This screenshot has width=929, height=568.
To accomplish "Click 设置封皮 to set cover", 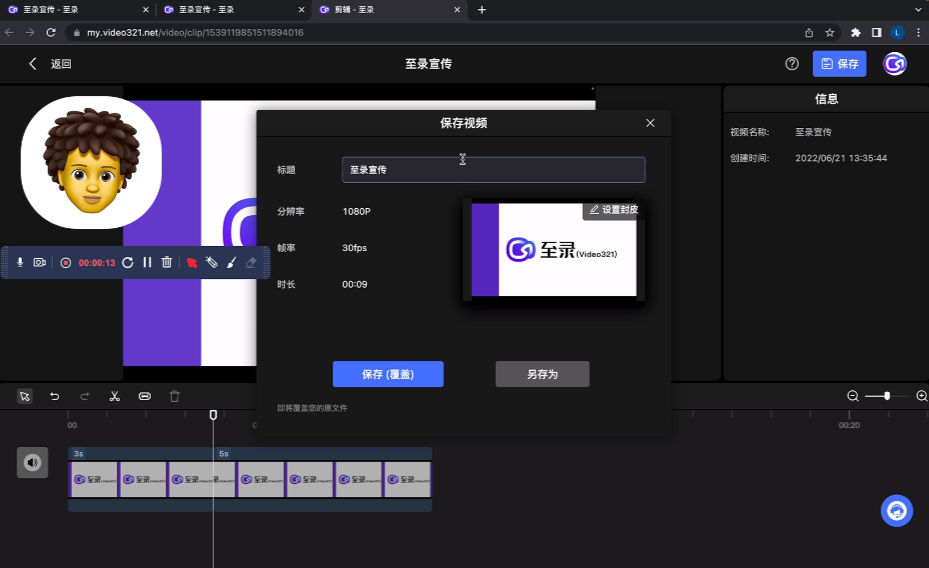I will click(614, 210).
